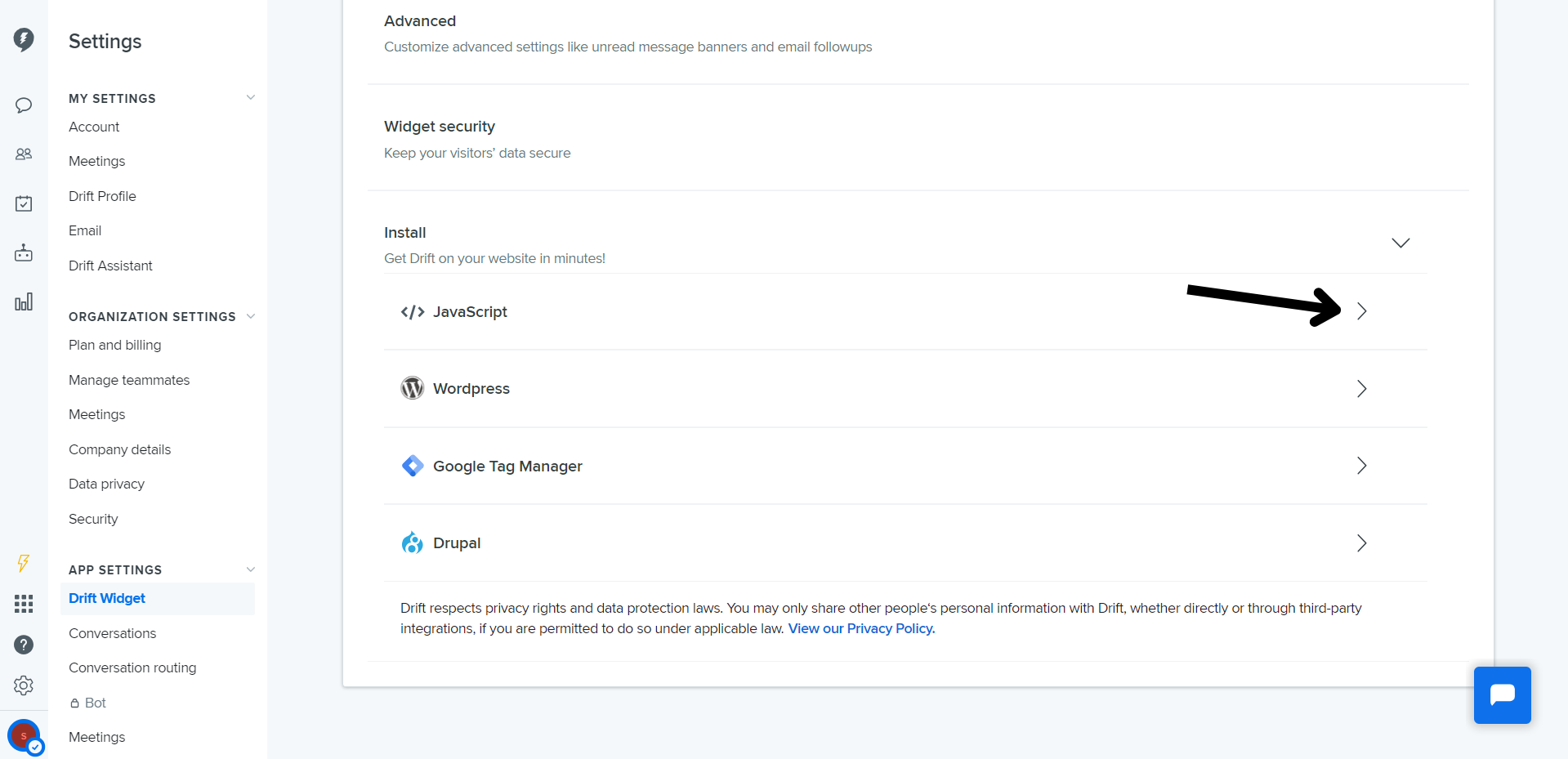This screenshot has width=1568, height=759.
Task: Click the lock icon beside Bot
Action: (x=74, y=703)
